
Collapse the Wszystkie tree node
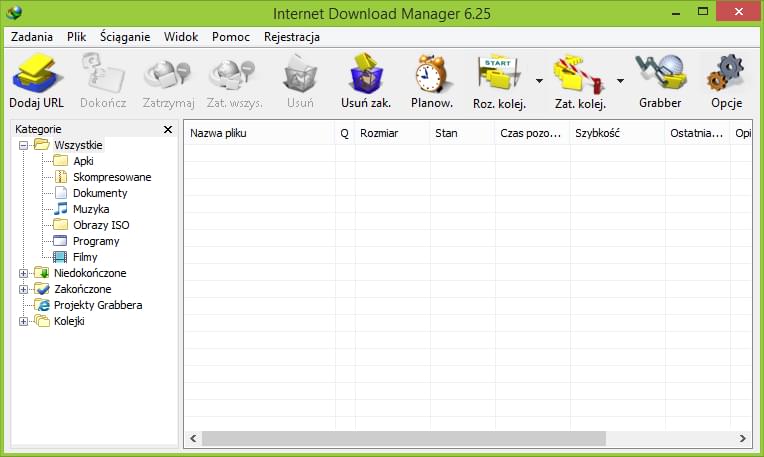[24, 145]
